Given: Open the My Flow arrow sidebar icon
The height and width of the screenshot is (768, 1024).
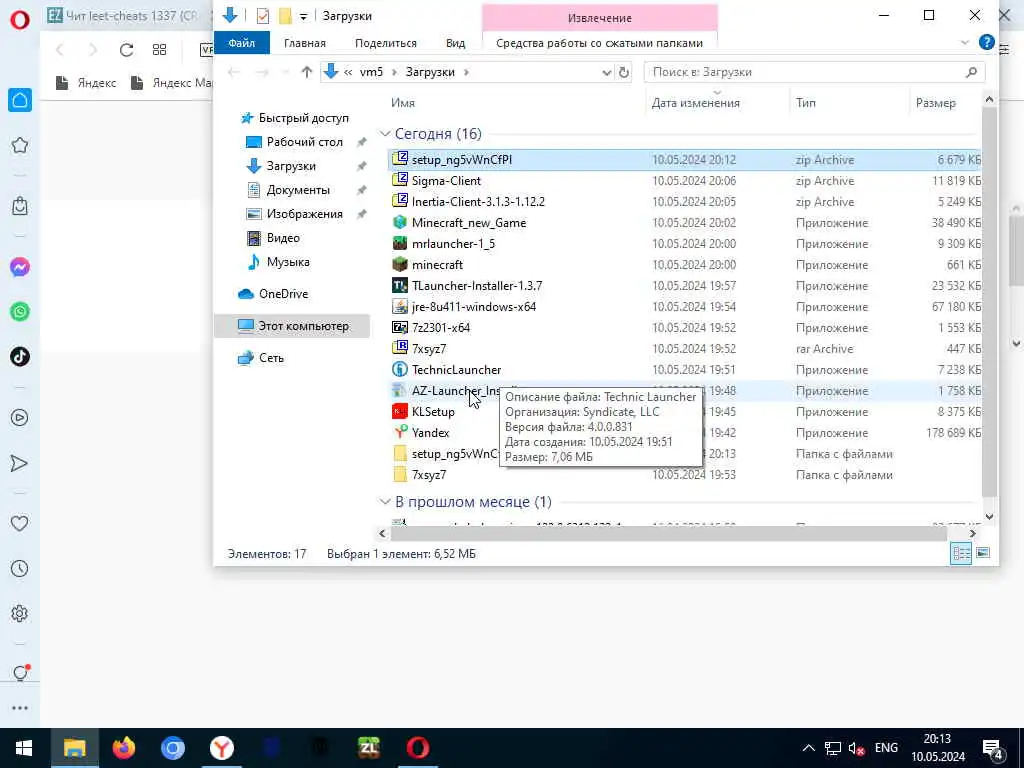Looking at the screenshot, I should 20,463.
